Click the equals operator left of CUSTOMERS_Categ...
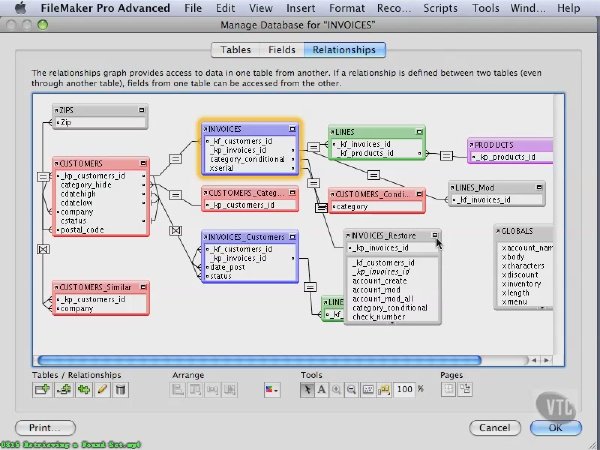 [x=175, y=195]
